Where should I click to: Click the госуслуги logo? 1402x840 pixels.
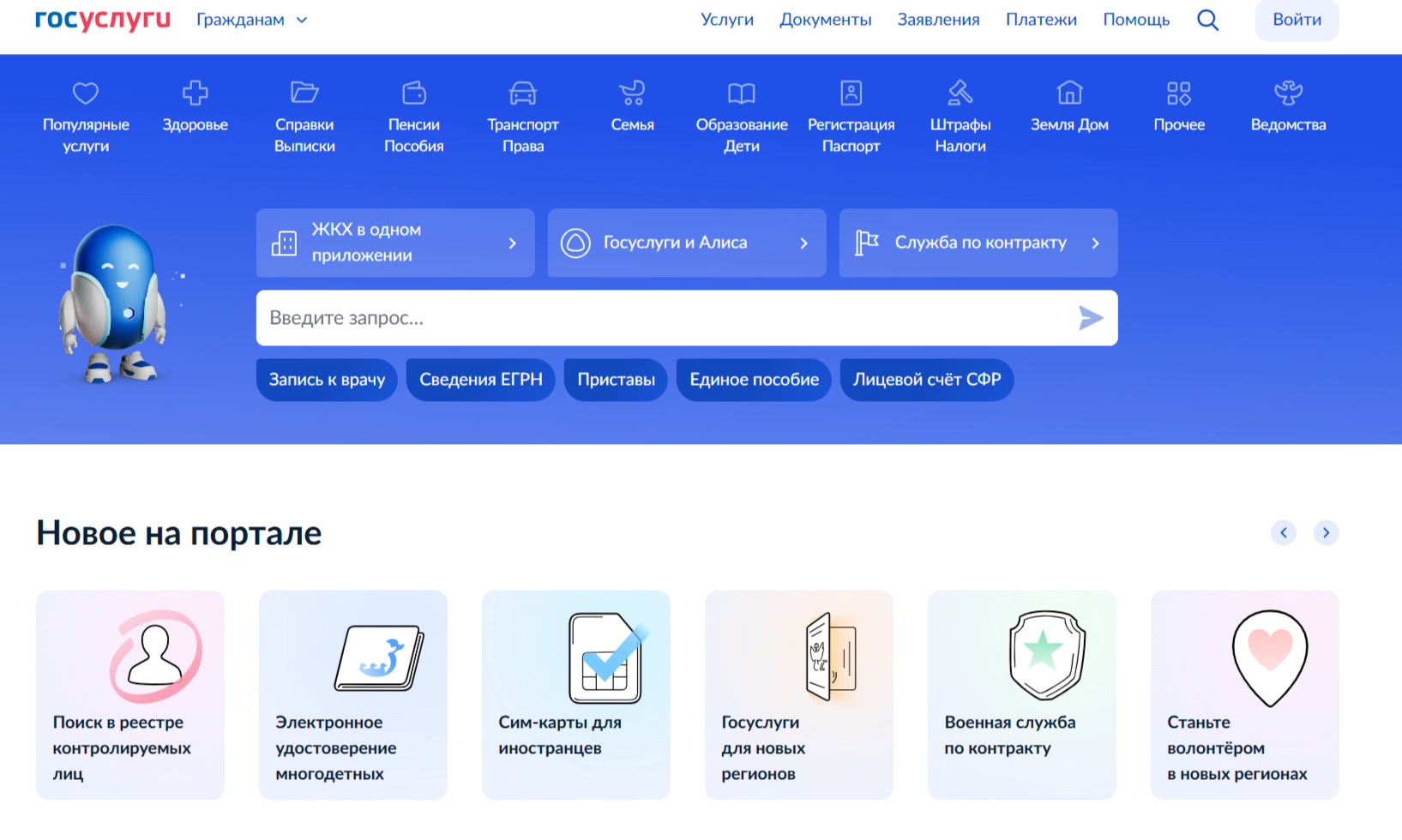pyautogui.click(x=103, y=20)
